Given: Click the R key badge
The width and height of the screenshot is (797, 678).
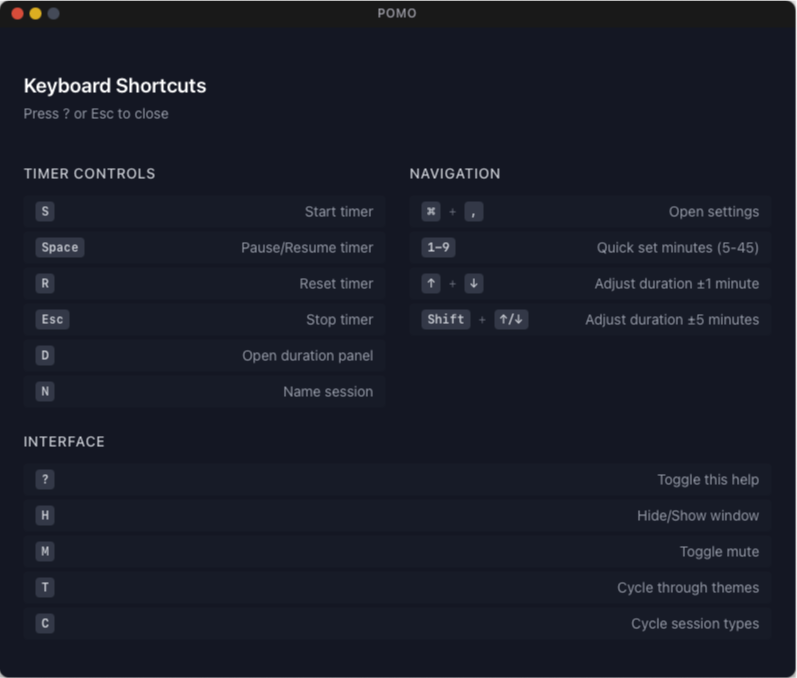Looking at the screenshot, I should point(45,284).
